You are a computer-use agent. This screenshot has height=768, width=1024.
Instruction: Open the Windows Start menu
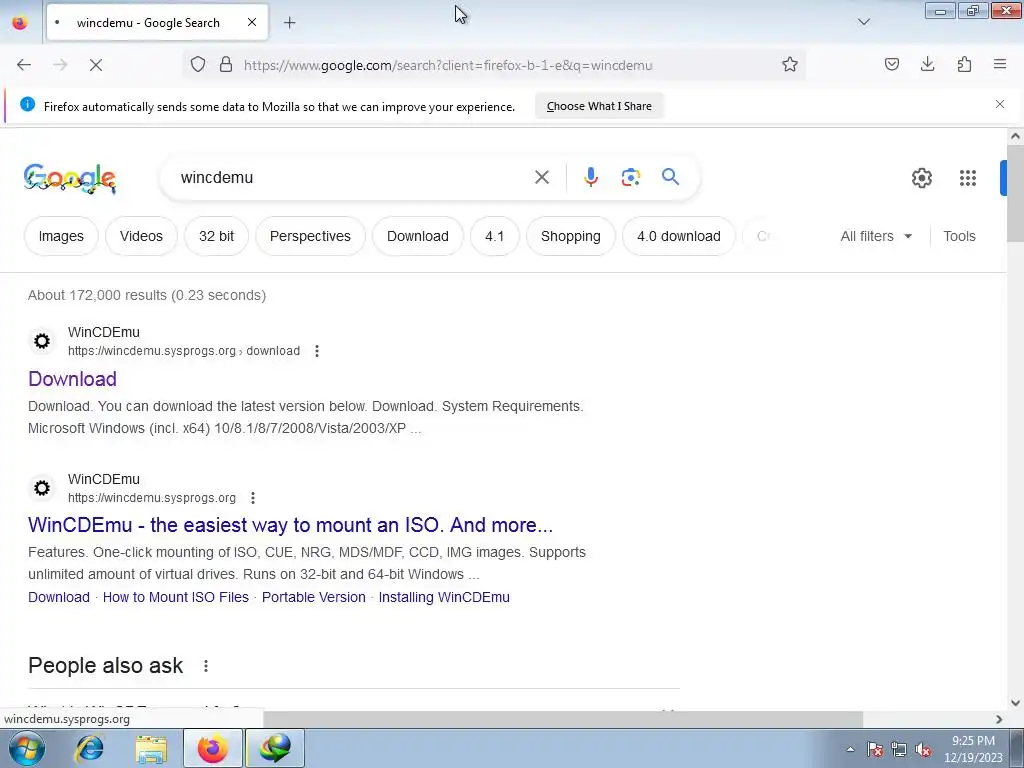[x=27, y=748]
